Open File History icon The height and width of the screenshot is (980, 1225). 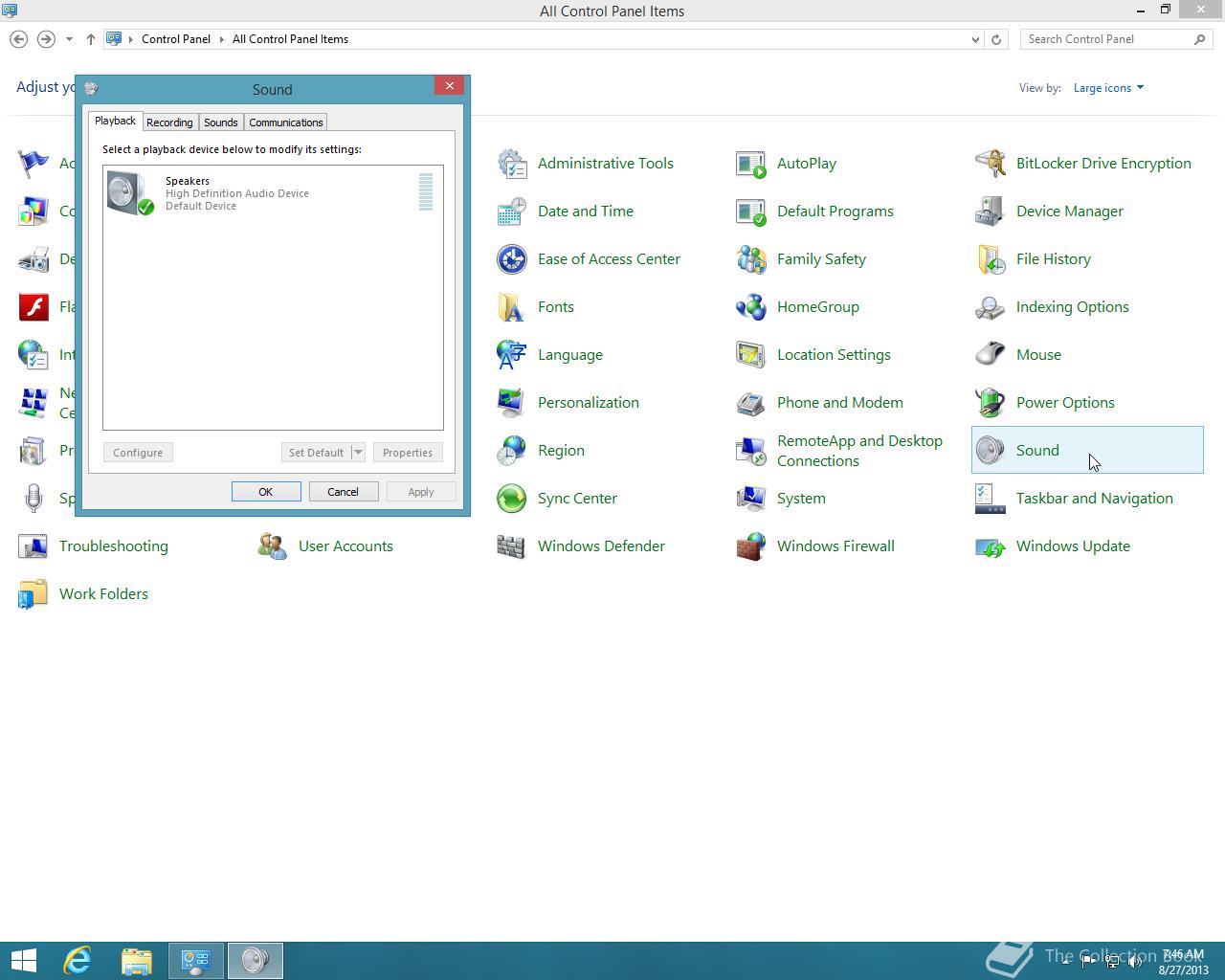click(x=991, y=259)
